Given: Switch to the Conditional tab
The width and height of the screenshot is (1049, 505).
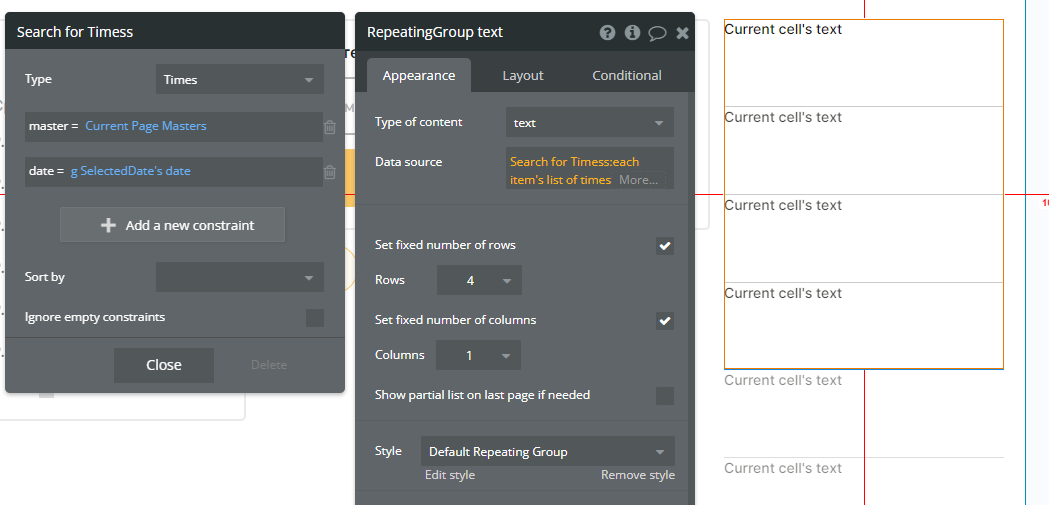Looking at the screenshot, I should tap(627, 76).
